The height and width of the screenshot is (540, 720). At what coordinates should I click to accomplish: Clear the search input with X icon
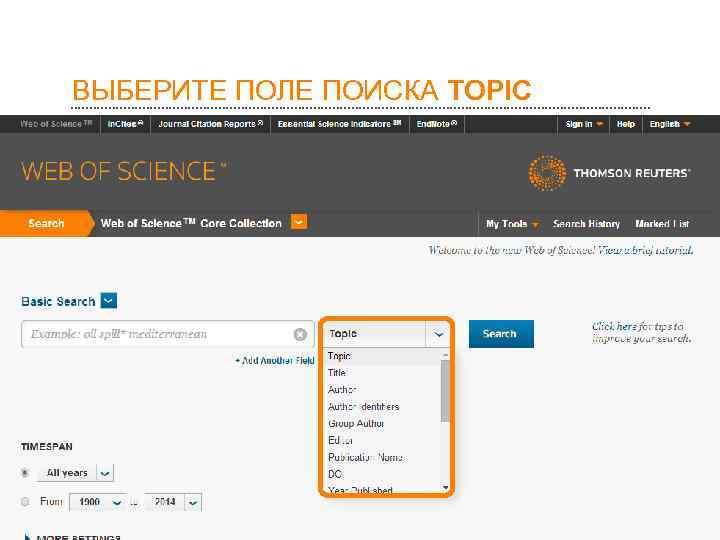(300, 334)
